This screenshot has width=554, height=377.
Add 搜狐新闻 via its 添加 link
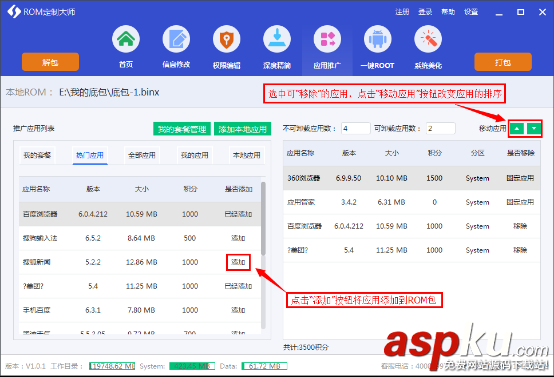[x=238, y=262]
